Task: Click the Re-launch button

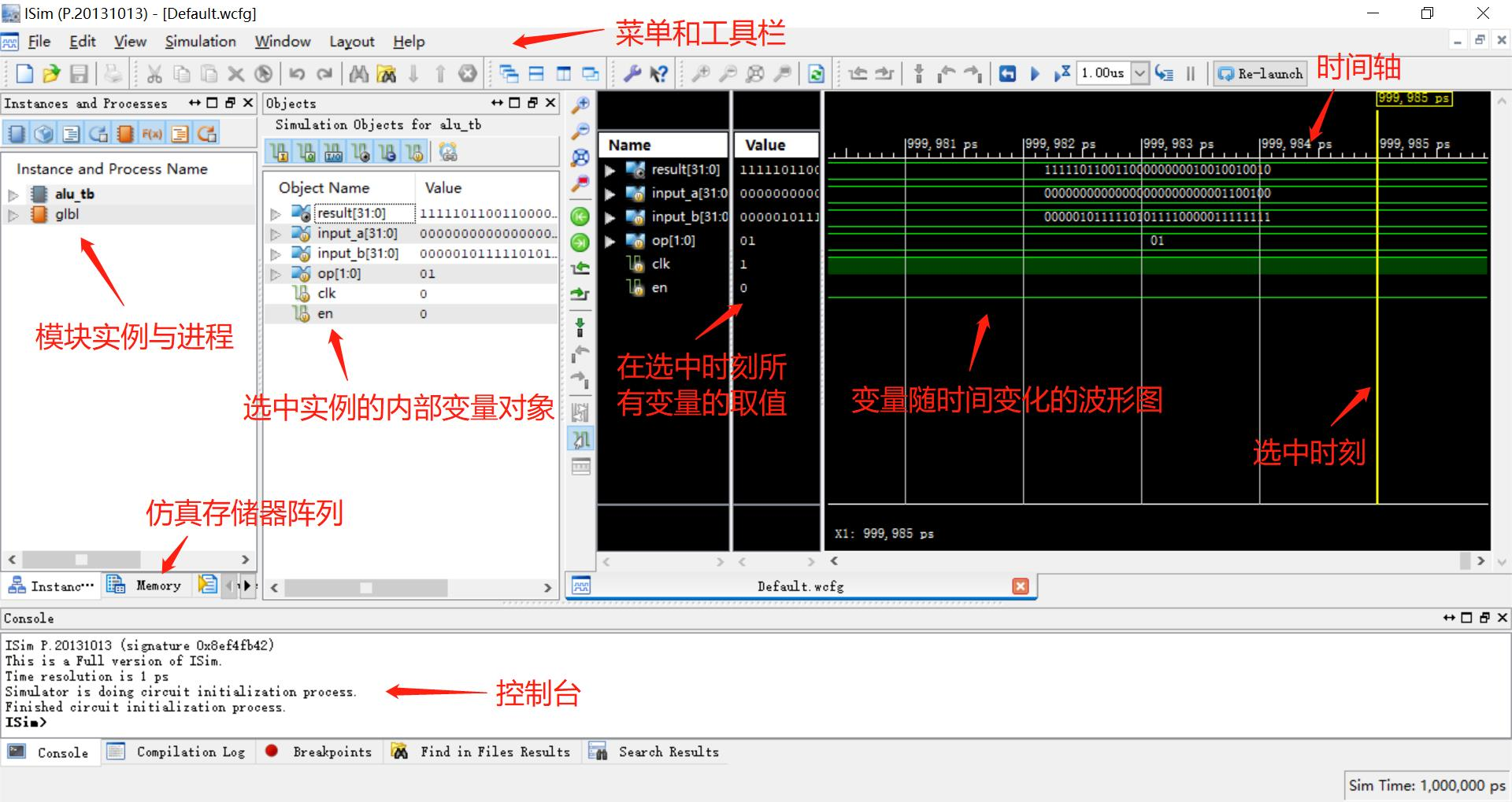Action: pos(1258,73)
